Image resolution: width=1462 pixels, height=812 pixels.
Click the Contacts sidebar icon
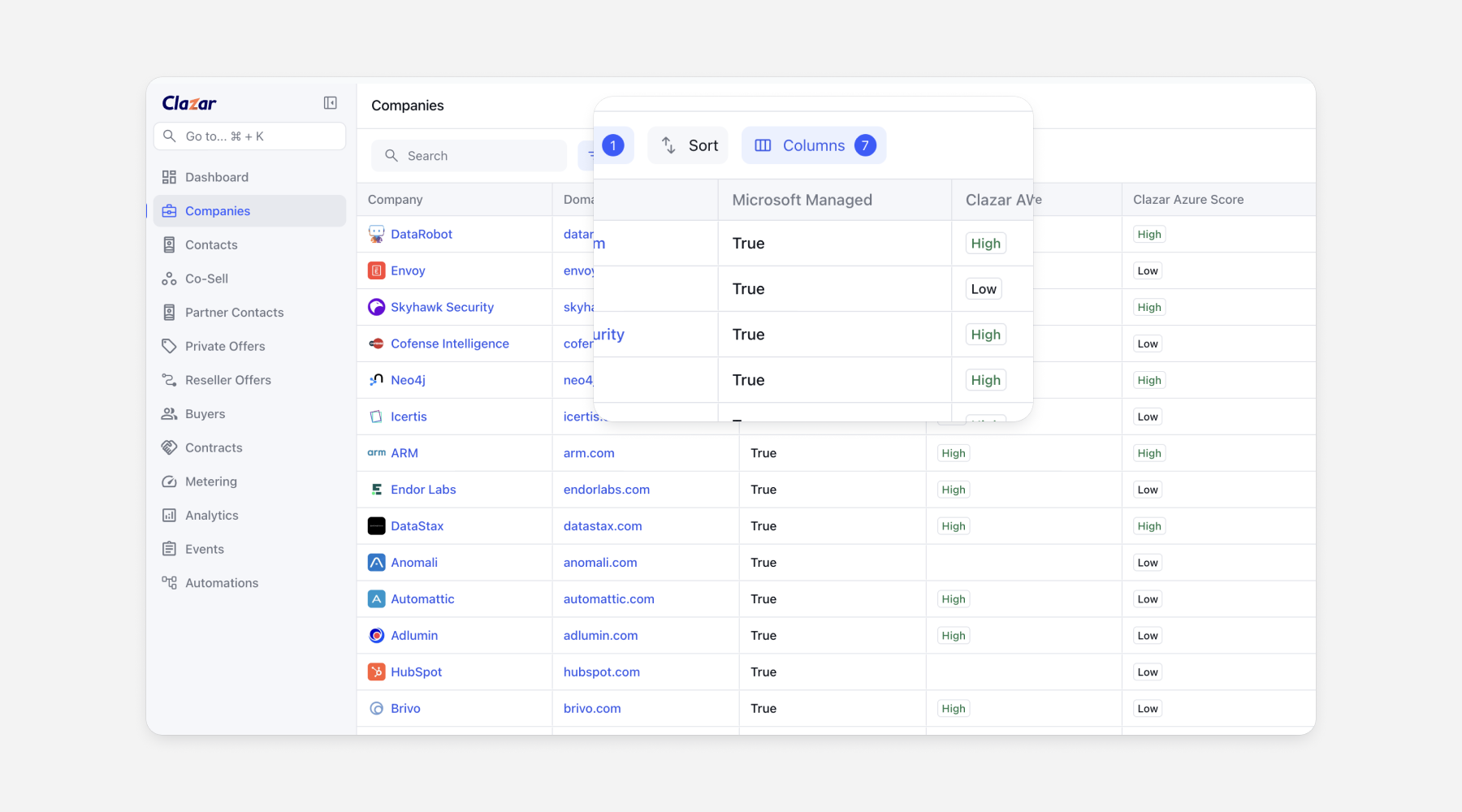pyautogui.click(x=169, y=245)
